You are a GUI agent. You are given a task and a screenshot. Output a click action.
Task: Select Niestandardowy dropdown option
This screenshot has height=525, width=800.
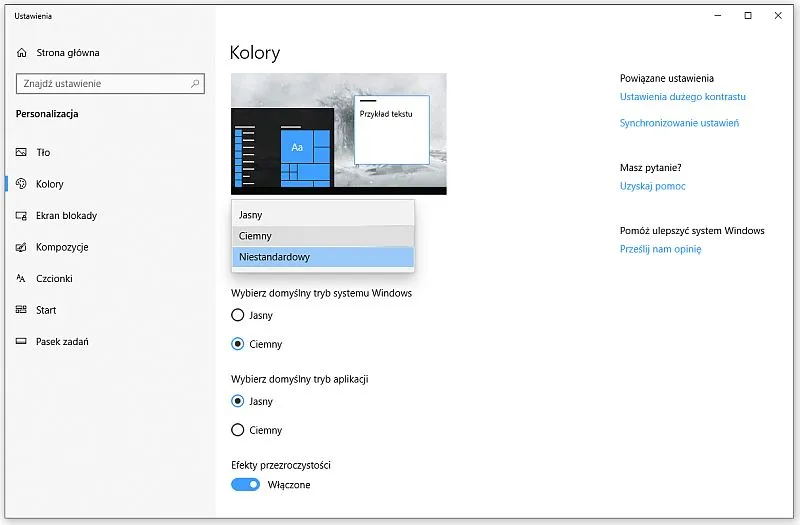pos(322,257)
